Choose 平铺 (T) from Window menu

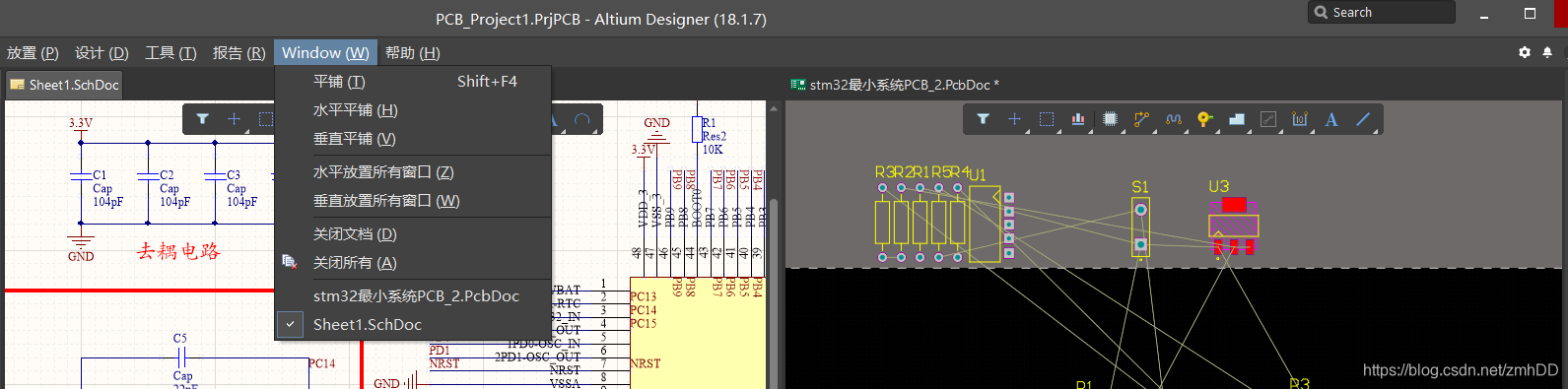[413, 82]
